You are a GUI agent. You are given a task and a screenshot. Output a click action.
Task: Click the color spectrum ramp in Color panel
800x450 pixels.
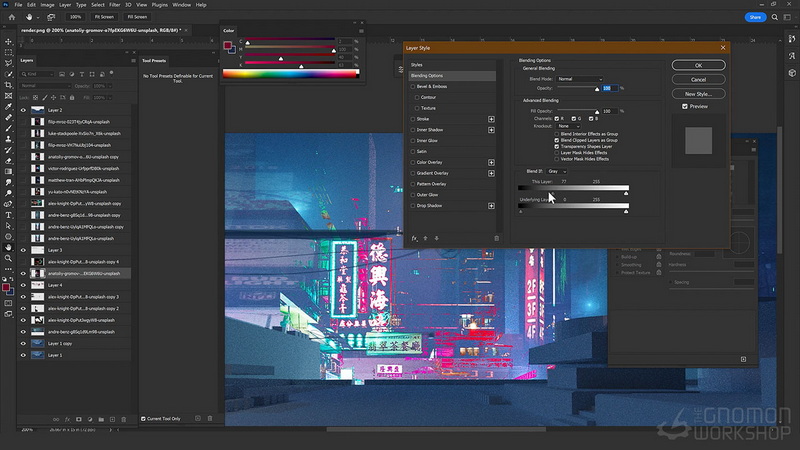tap(291, 74)
